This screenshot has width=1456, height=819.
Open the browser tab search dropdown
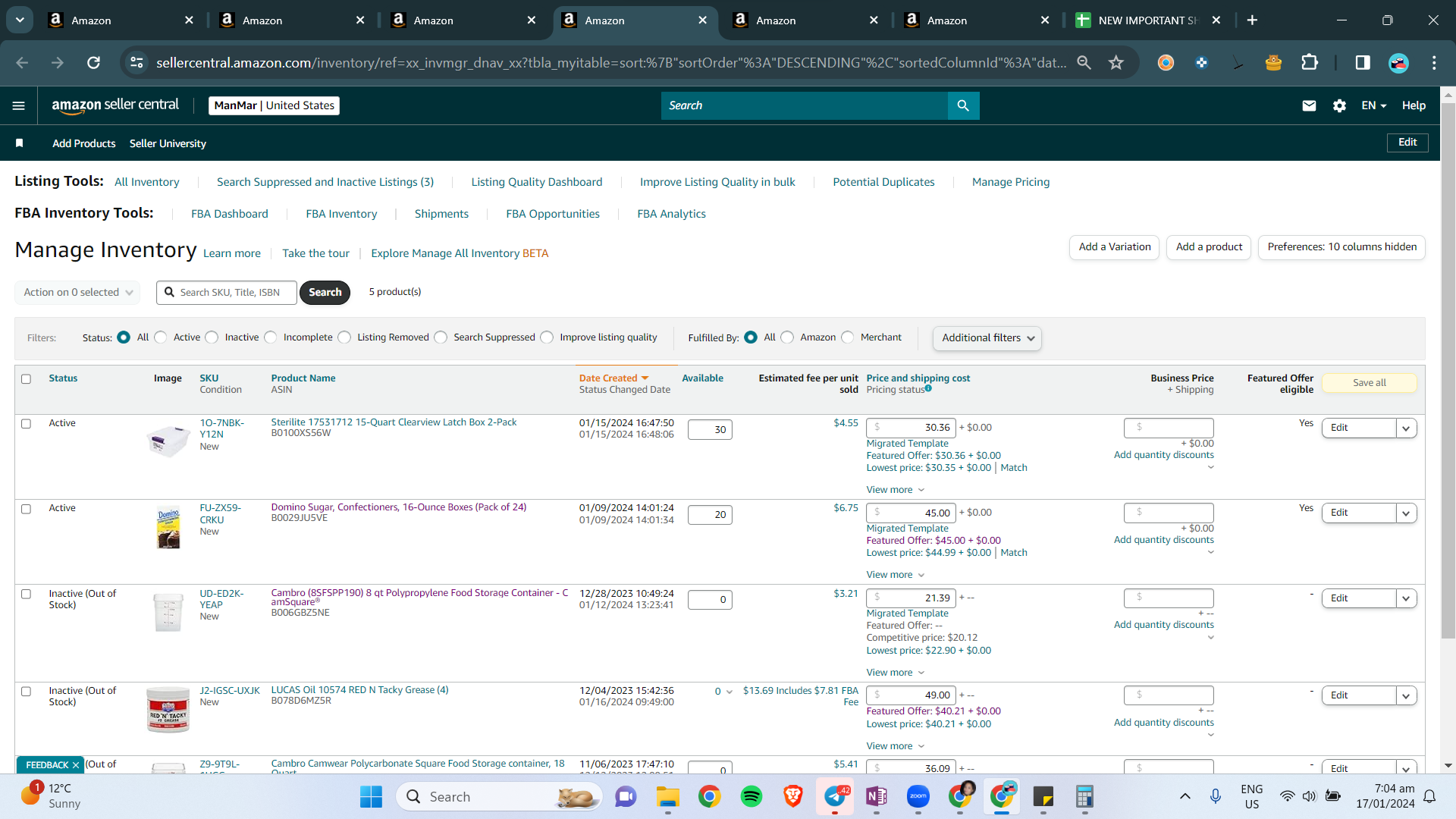click(20, 20)
